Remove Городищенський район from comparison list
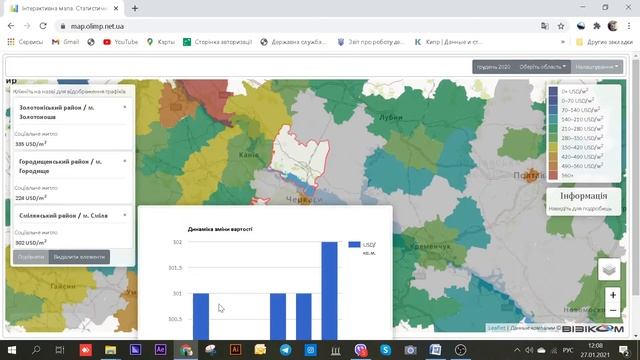The height and width of the screenshot is (360, 640). [125, 161]
